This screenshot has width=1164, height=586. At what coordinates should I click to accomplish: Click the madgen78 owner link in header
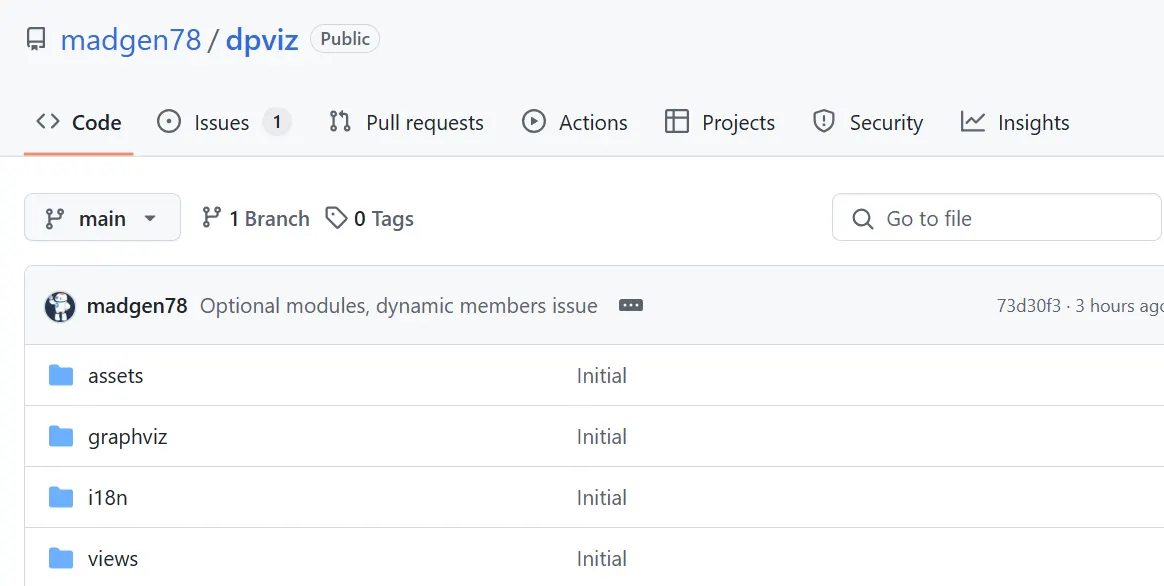(130, 40)
